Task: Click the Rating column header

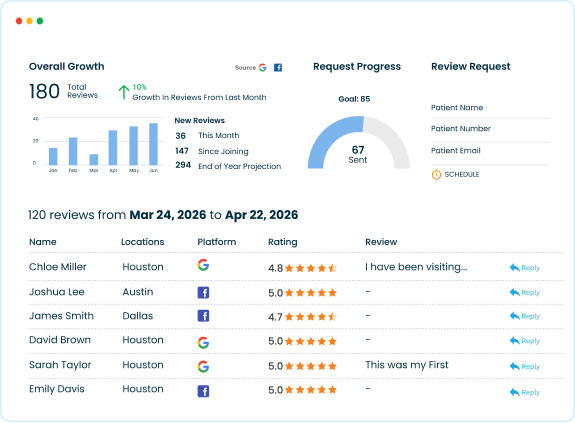Action: (x=283, y=242)
